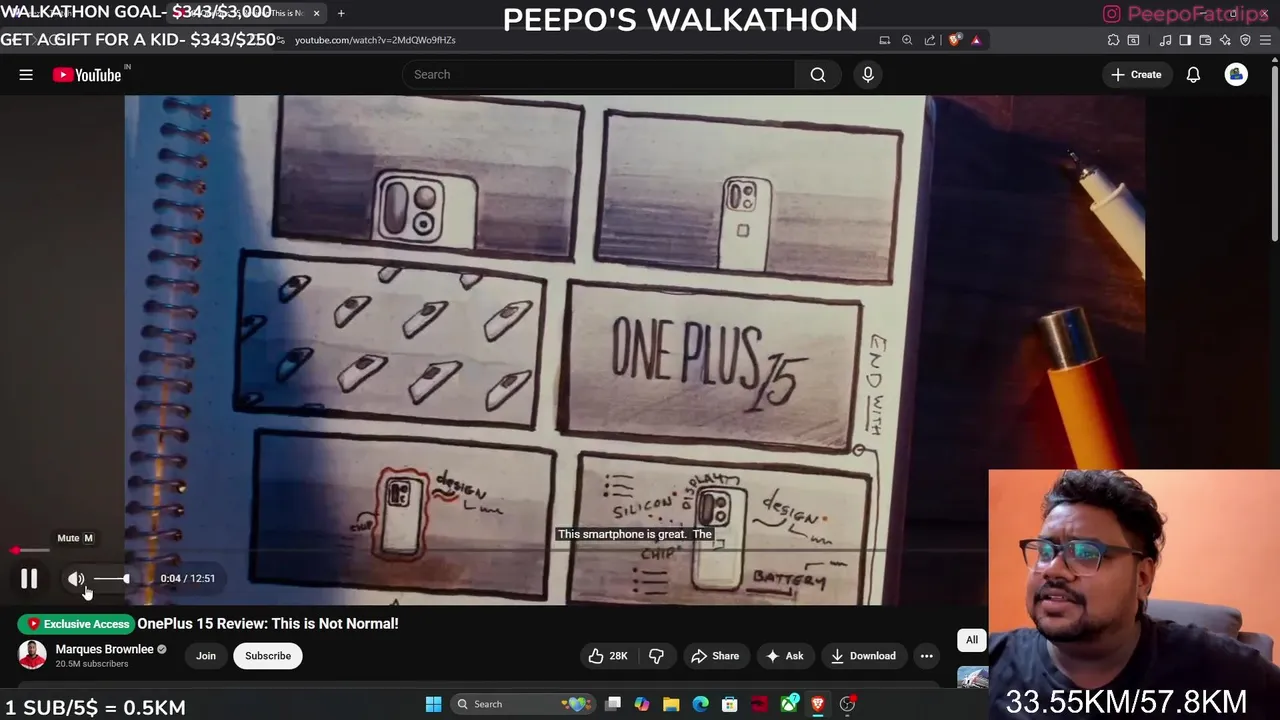The width and height of the screenshot is (1280, 720).
Task: Open the YouTube guide hamburger menu
Action: [26, 74]
